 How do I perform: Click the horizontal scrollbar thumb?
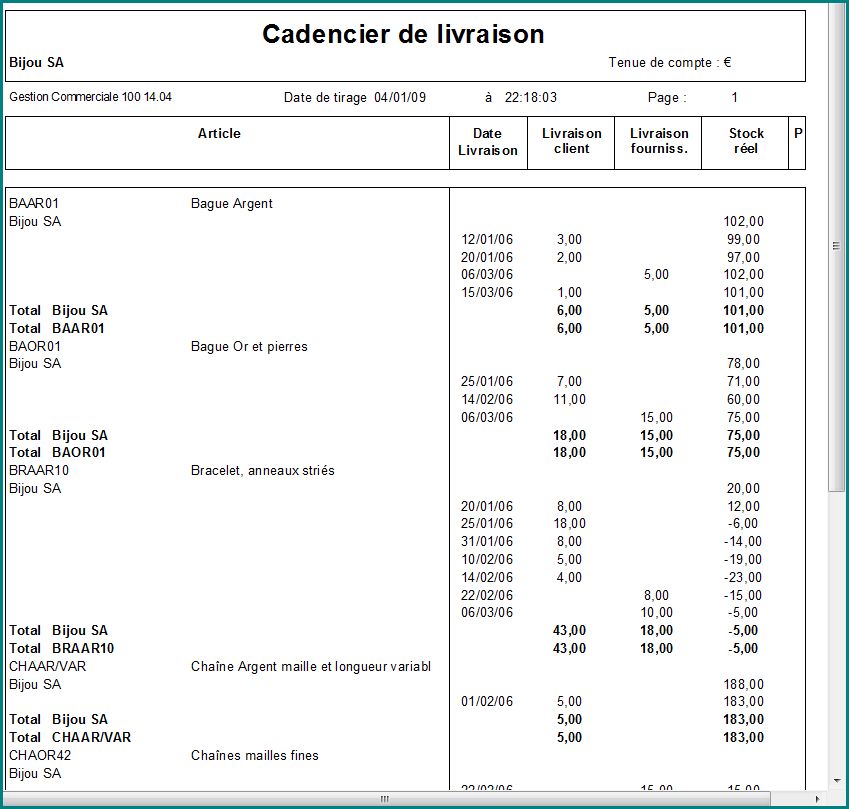pyautogui.click(x=385, y=799)
